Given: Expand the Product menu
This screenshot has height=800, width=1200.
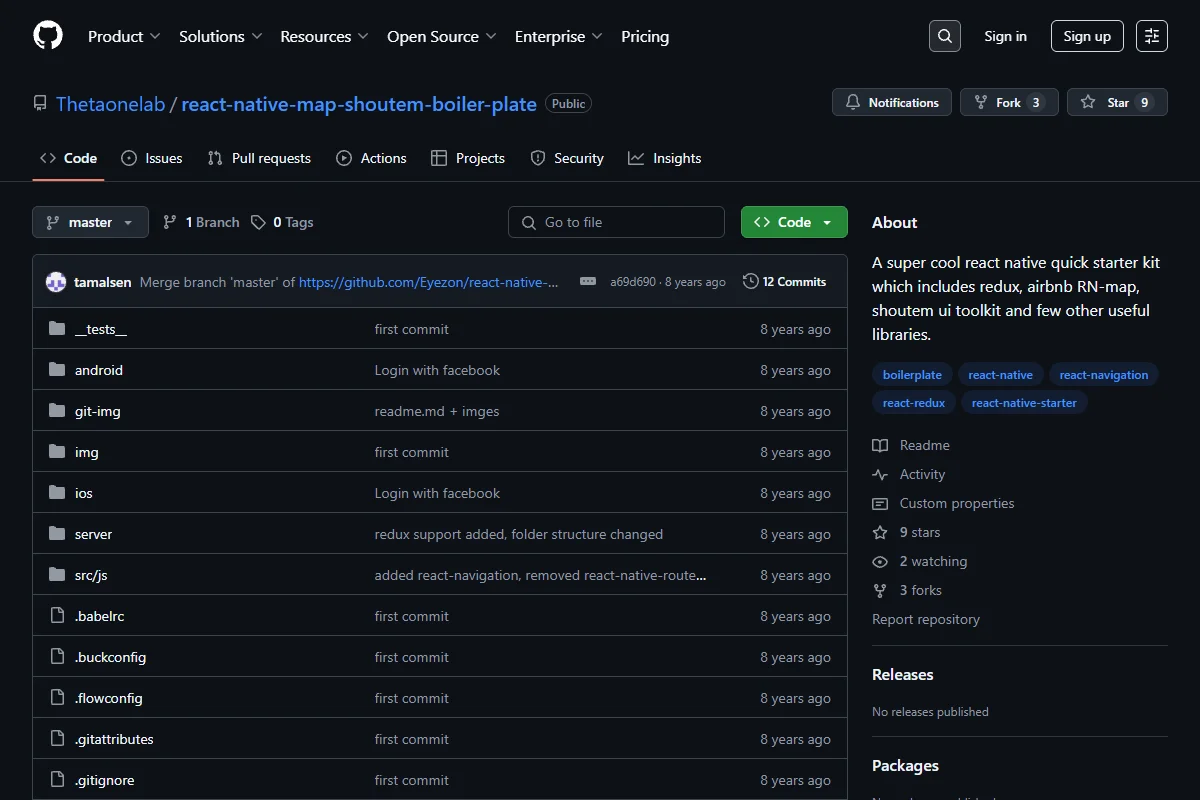Looking at the screenshot, I should tap(124, 36).
